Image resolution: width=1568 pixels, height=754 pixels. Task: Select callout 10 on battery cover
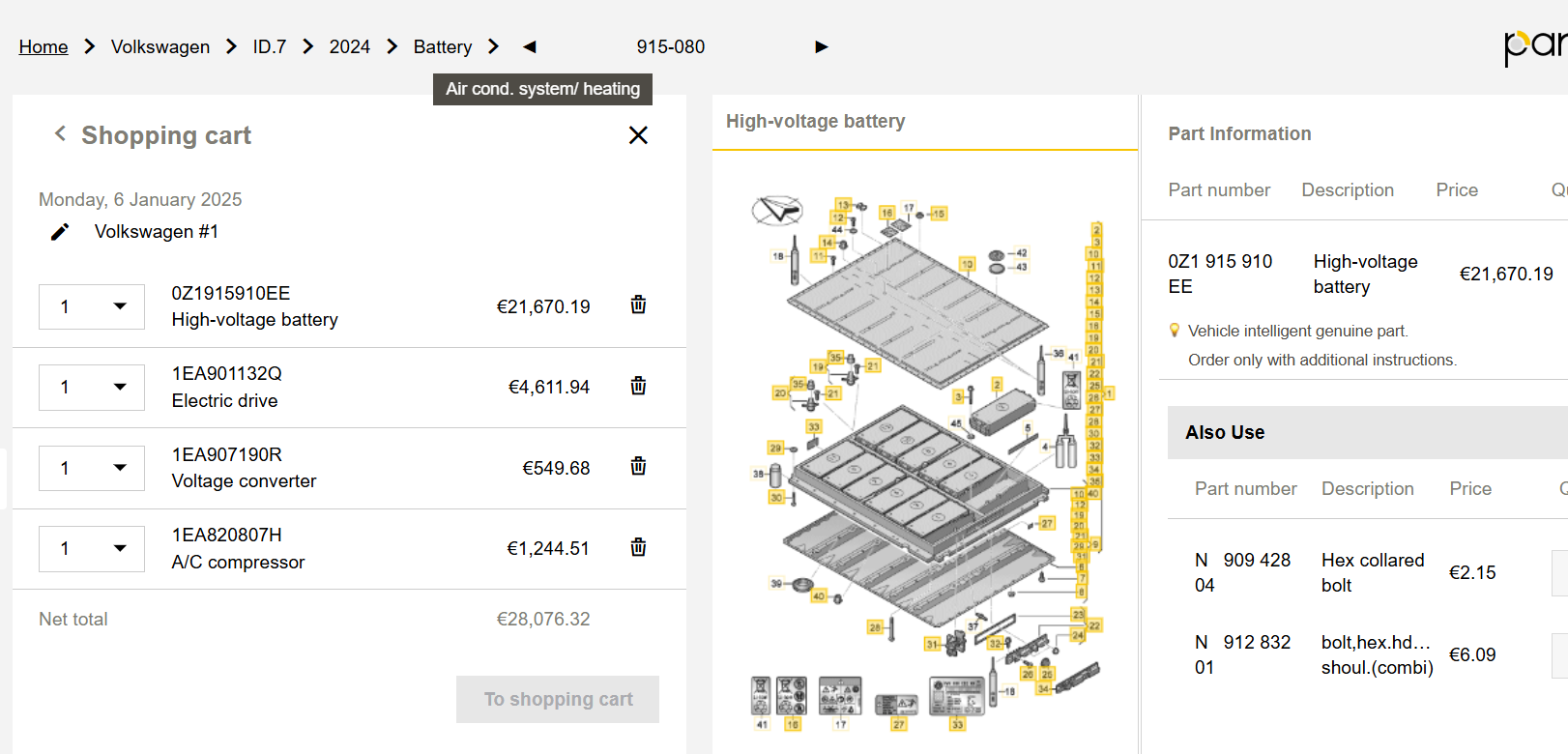[x=967, y=264]
